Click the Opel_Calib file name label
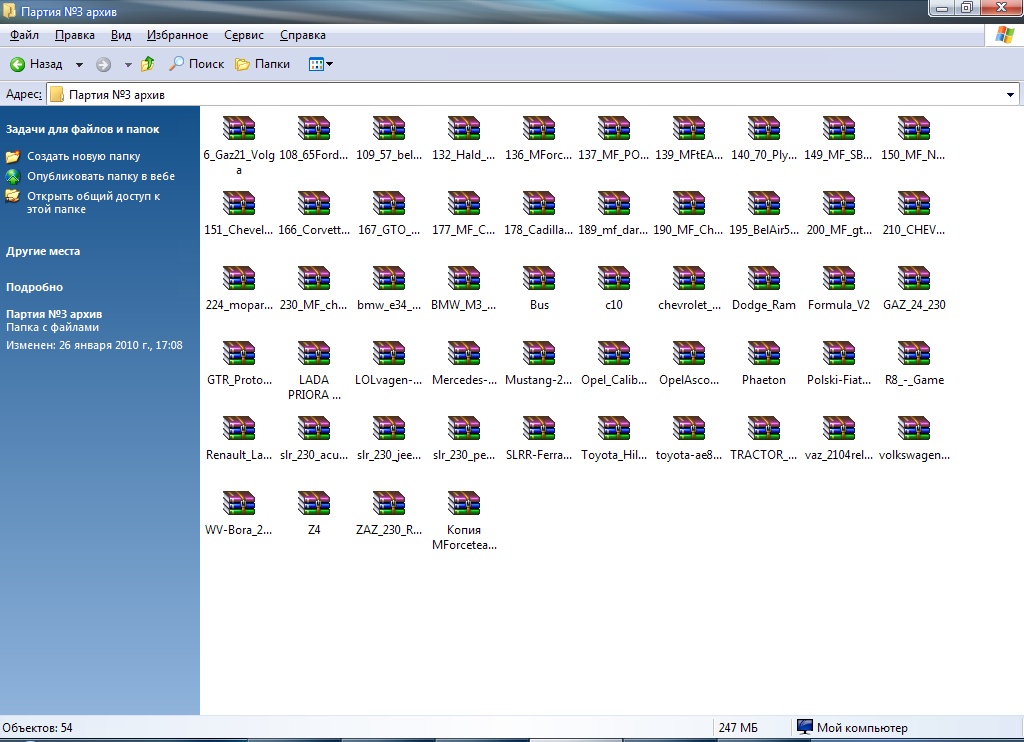Viewport: 1024px width, 742px height. (x=614, y=380)
